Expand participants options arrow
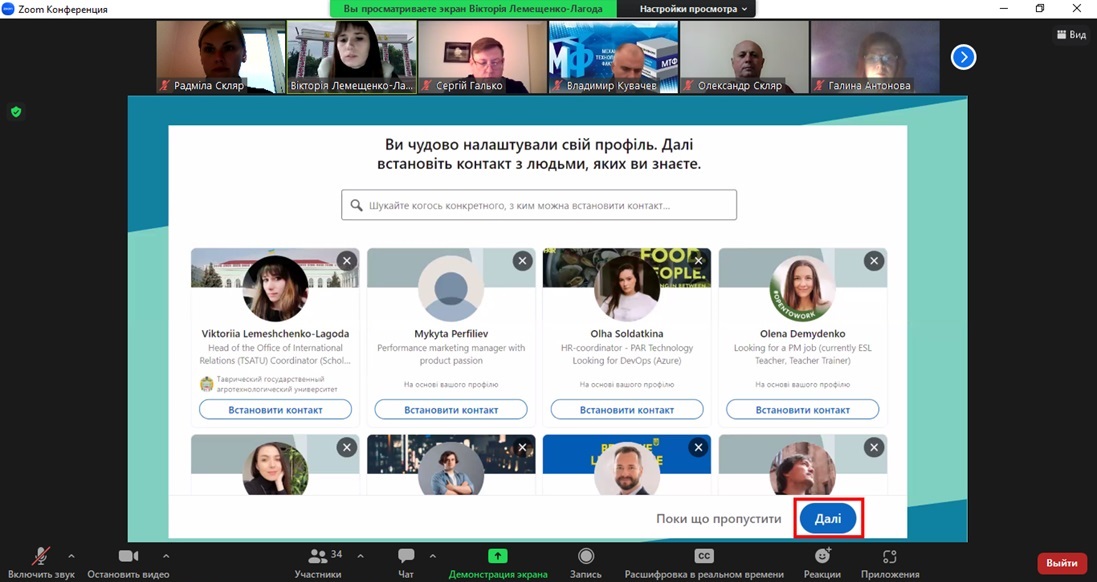Screen dimensions: 1097x582 pyautogui.click(x=360, y=556)
